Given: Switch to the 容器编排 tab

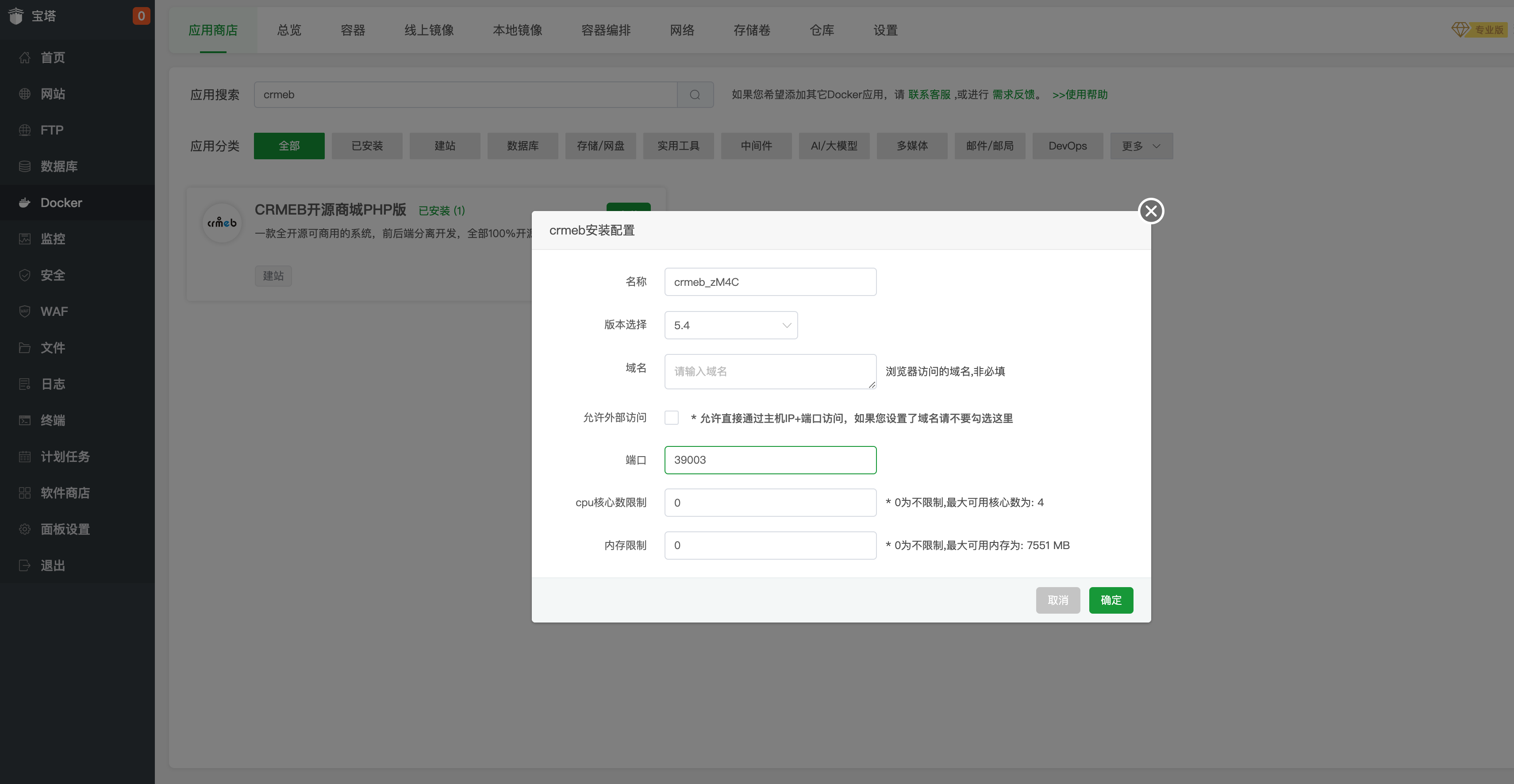Looking at the screenshot, I should 605,30.
